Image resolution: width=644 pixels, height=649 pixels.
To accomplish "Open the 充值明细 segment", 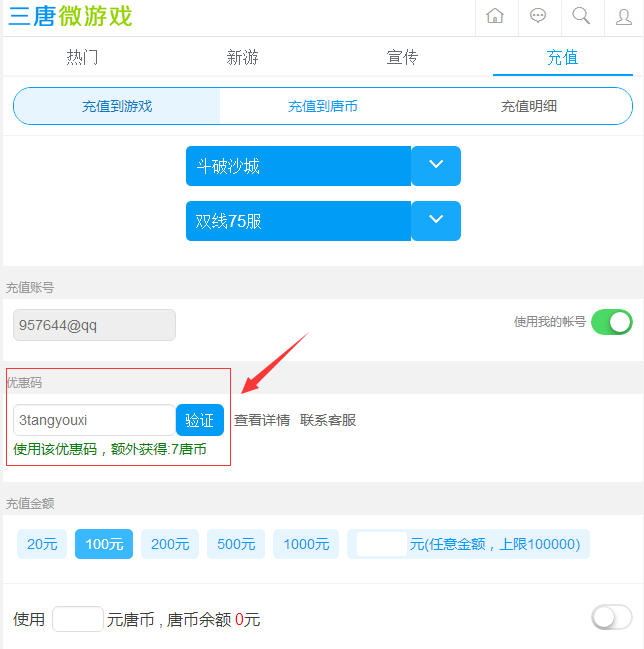I will [529, 106].
